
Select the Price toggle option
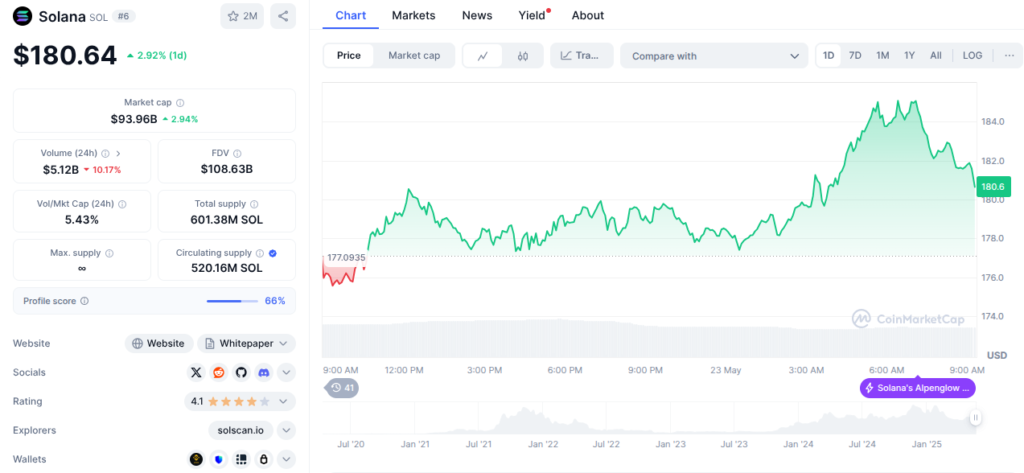pos(349,56)
